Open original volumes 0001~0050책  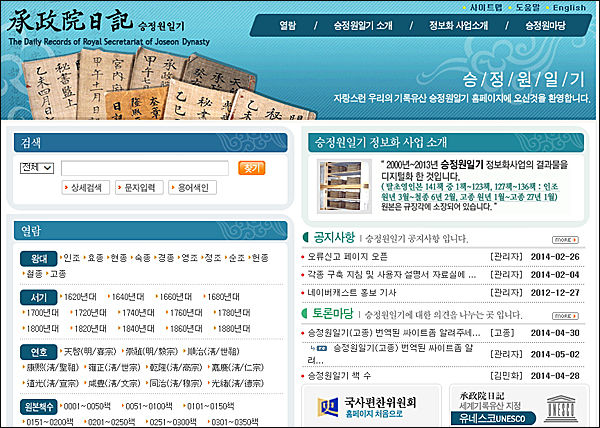[x=87, y=406]
